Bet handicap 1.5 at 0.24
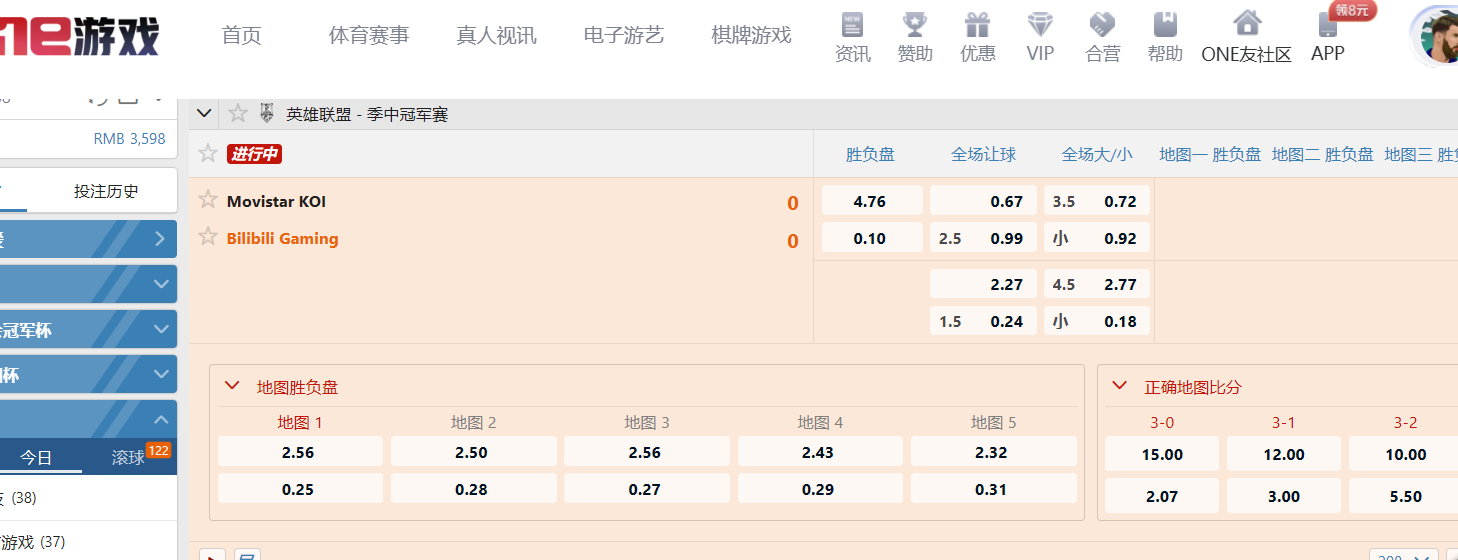Screen dimensions: 1458x560 tap(983, 321)
